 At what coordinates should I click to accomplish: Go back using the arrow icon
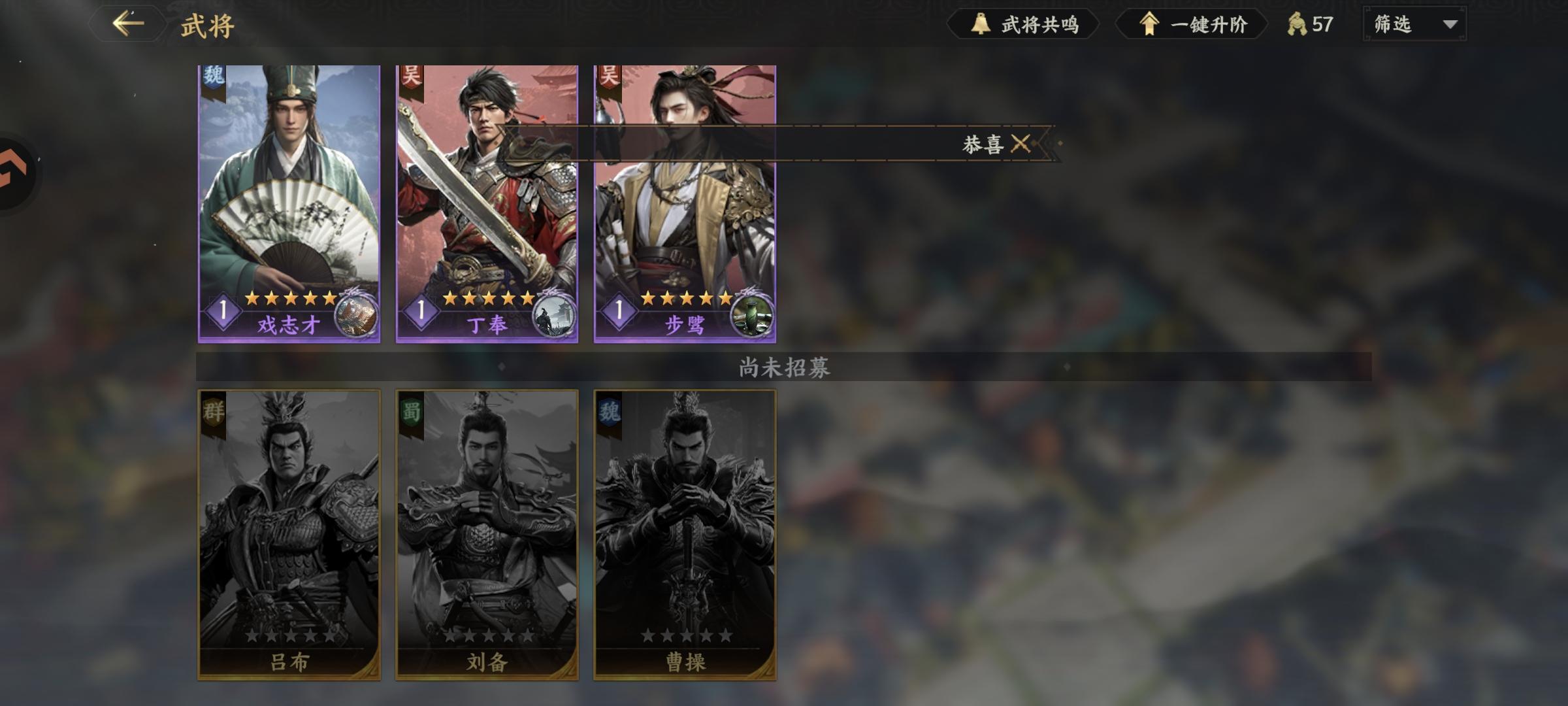click(x=128, y=24)
